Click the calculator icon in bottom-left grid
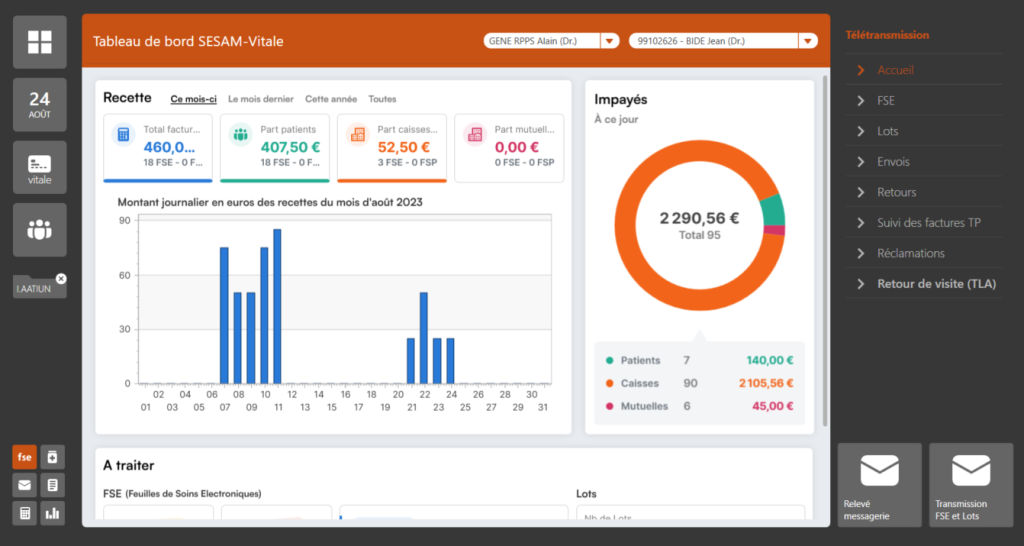Image resolution: width=1024 pixels, height=546 pixels. 25,513
